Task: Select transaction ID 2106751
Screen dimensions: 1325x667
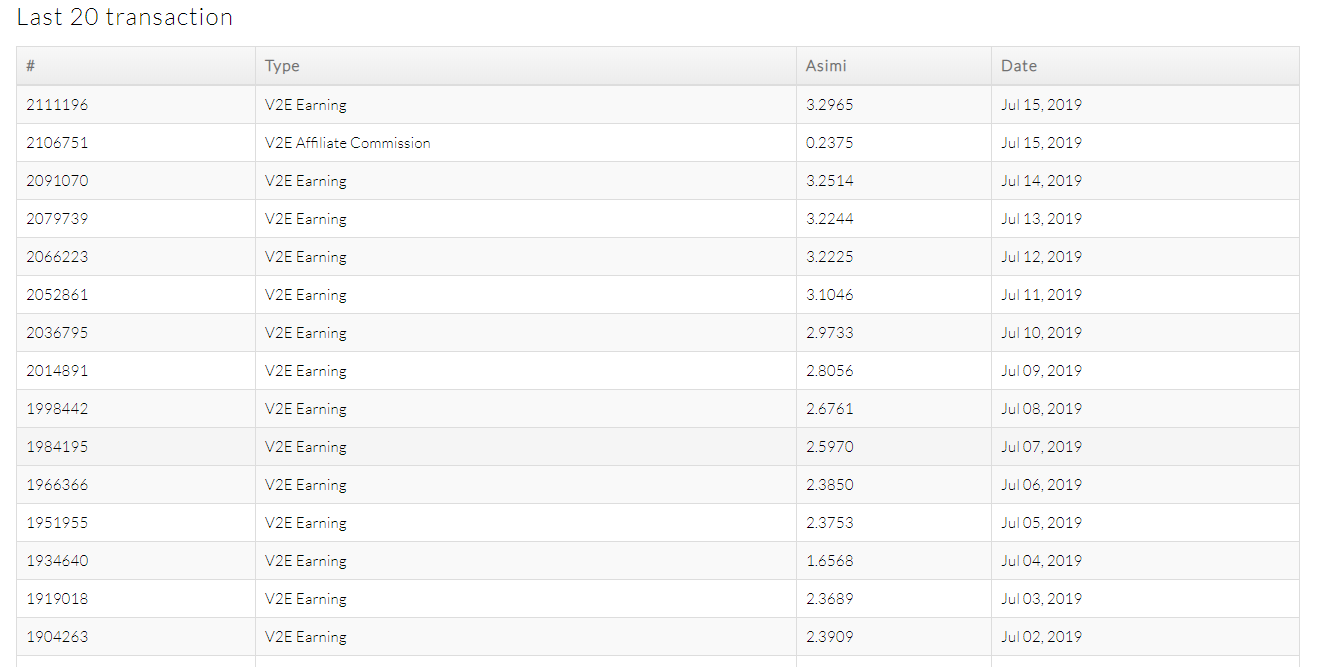Action: pyautogui.click(x=57, y=143)
